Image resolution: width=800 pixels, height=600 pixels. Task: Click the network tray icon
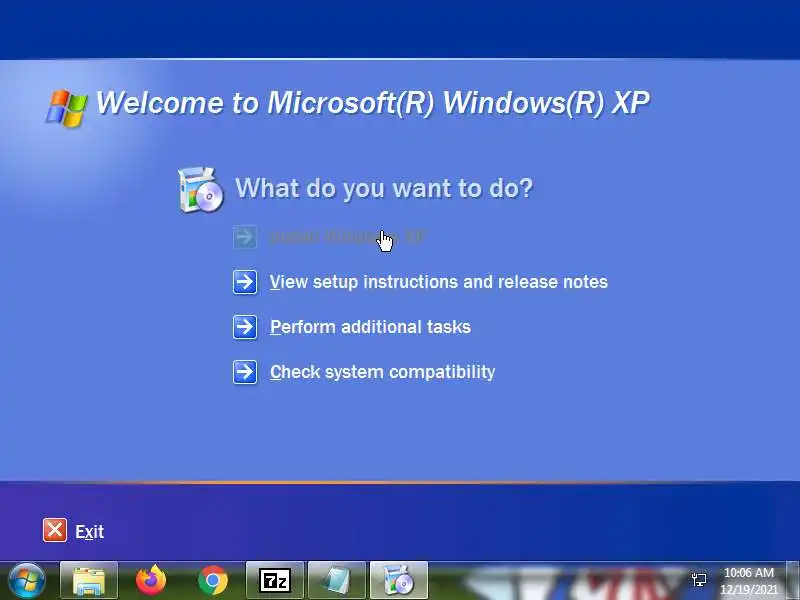[x=699, y=580]
